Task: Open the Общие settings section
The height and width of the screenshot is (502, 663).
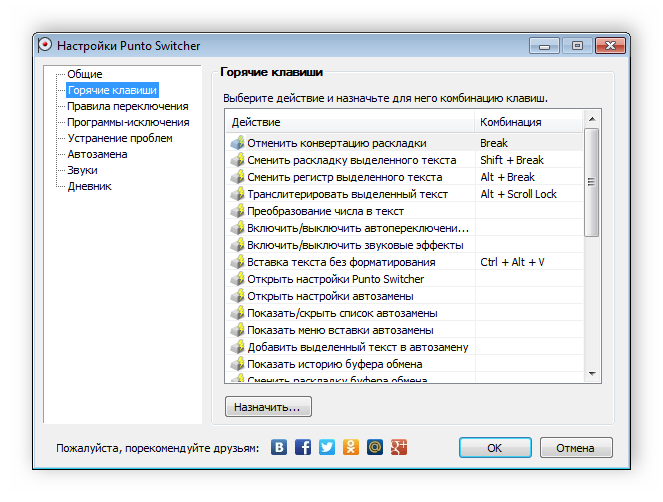Action: [x=85, y=74]
